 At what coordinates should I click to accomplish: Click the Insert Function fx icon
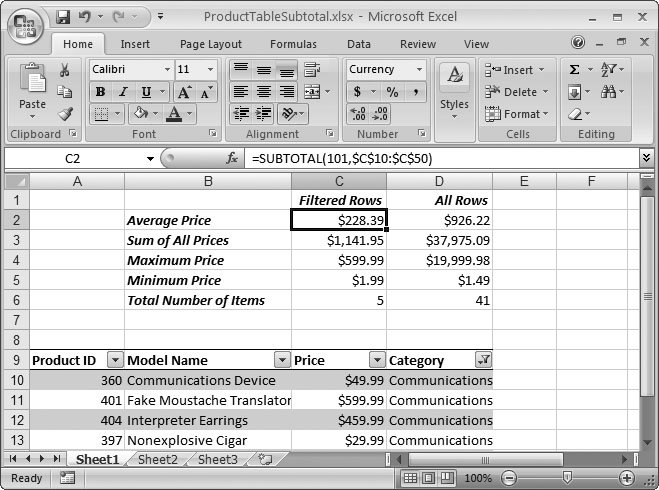tap(232, 158)
